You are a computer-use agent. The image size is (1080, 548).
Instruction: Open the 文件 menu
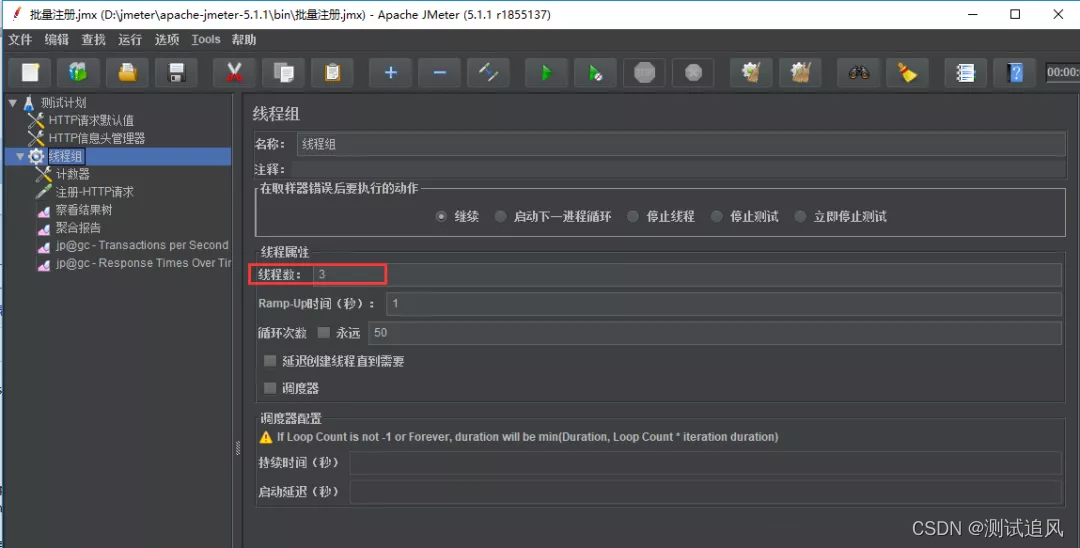coord(21,39)
